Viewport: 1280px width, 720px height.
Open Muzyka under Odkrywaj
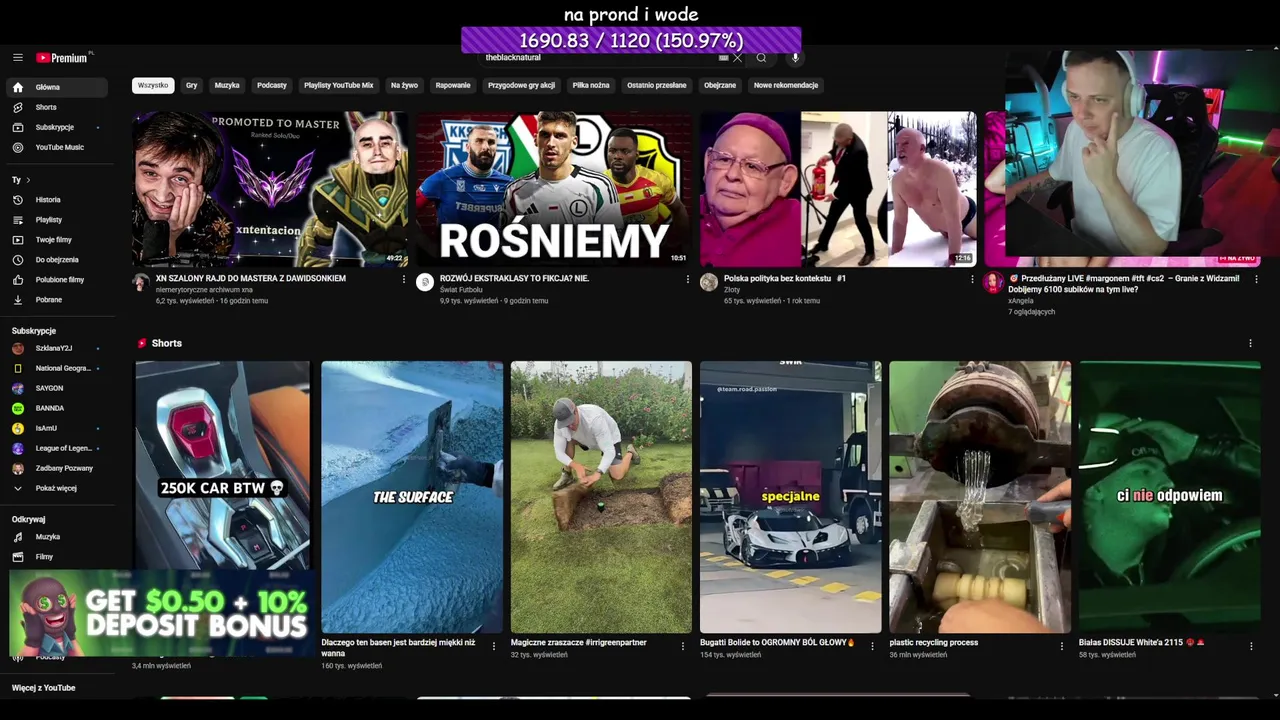pos(56,537)
